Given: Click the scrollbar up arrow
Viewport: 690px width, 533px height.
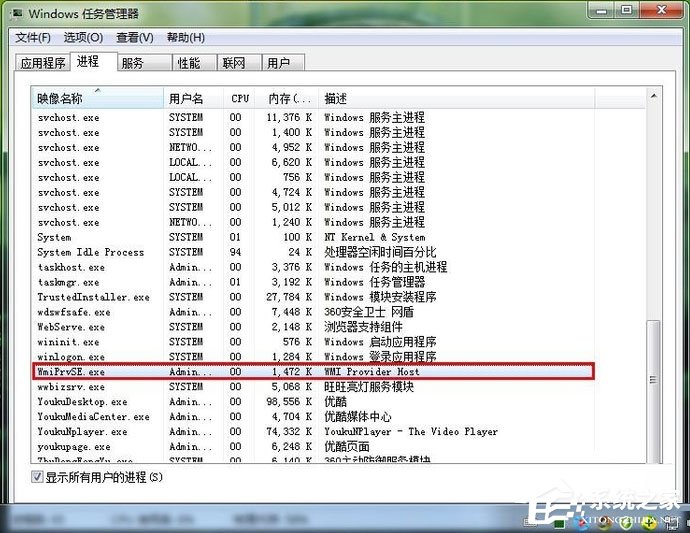Looking at the screenshot, I should [654, 96].
